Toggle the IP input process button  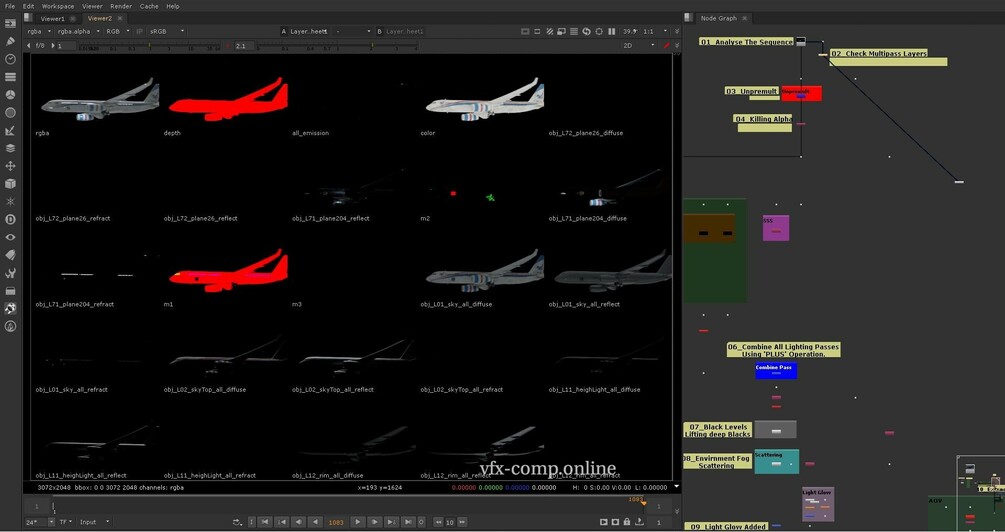pyautogui.click(x=139, y=31)
